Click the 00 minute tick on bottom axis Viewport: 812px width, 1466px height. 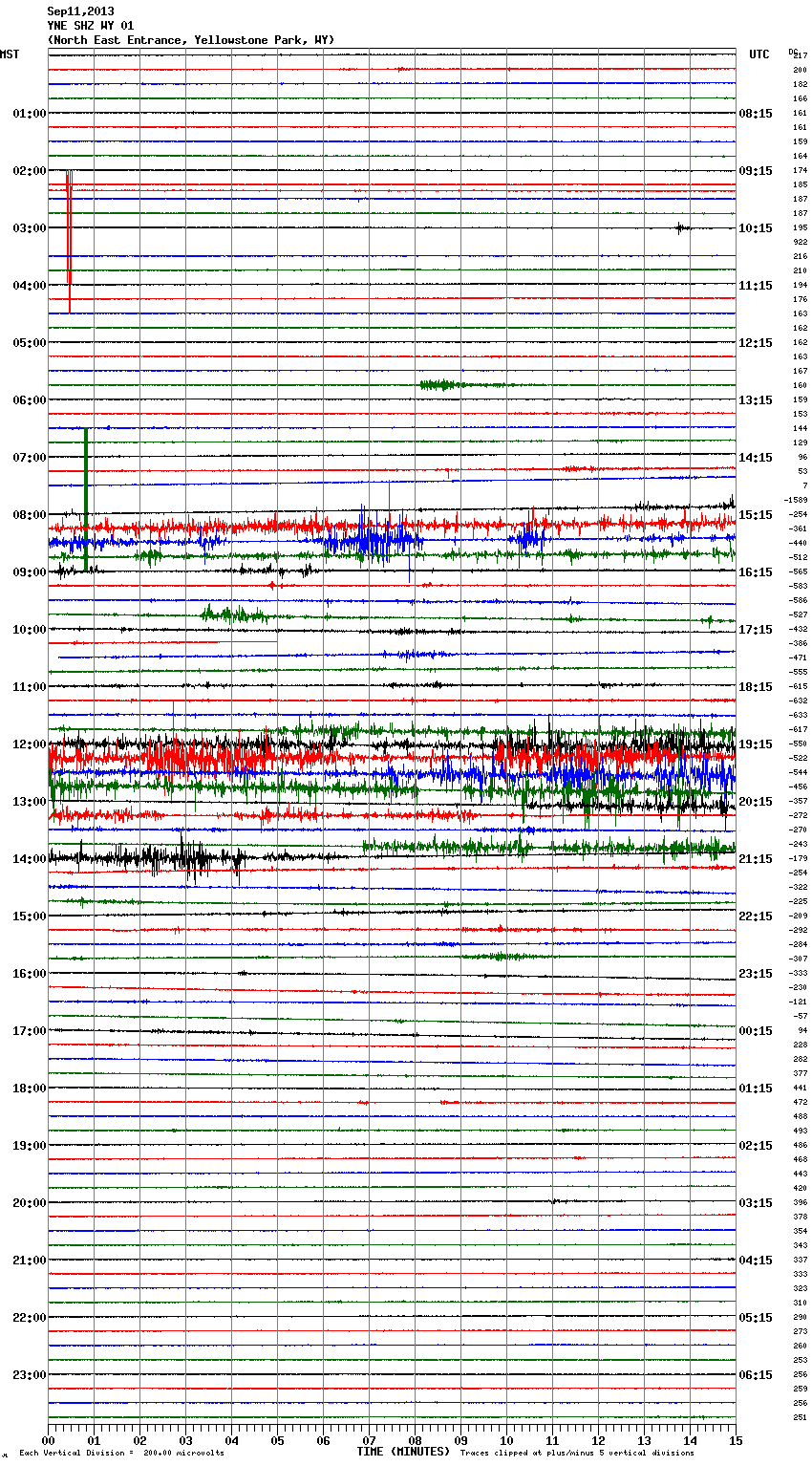[x=49, y=1441]
